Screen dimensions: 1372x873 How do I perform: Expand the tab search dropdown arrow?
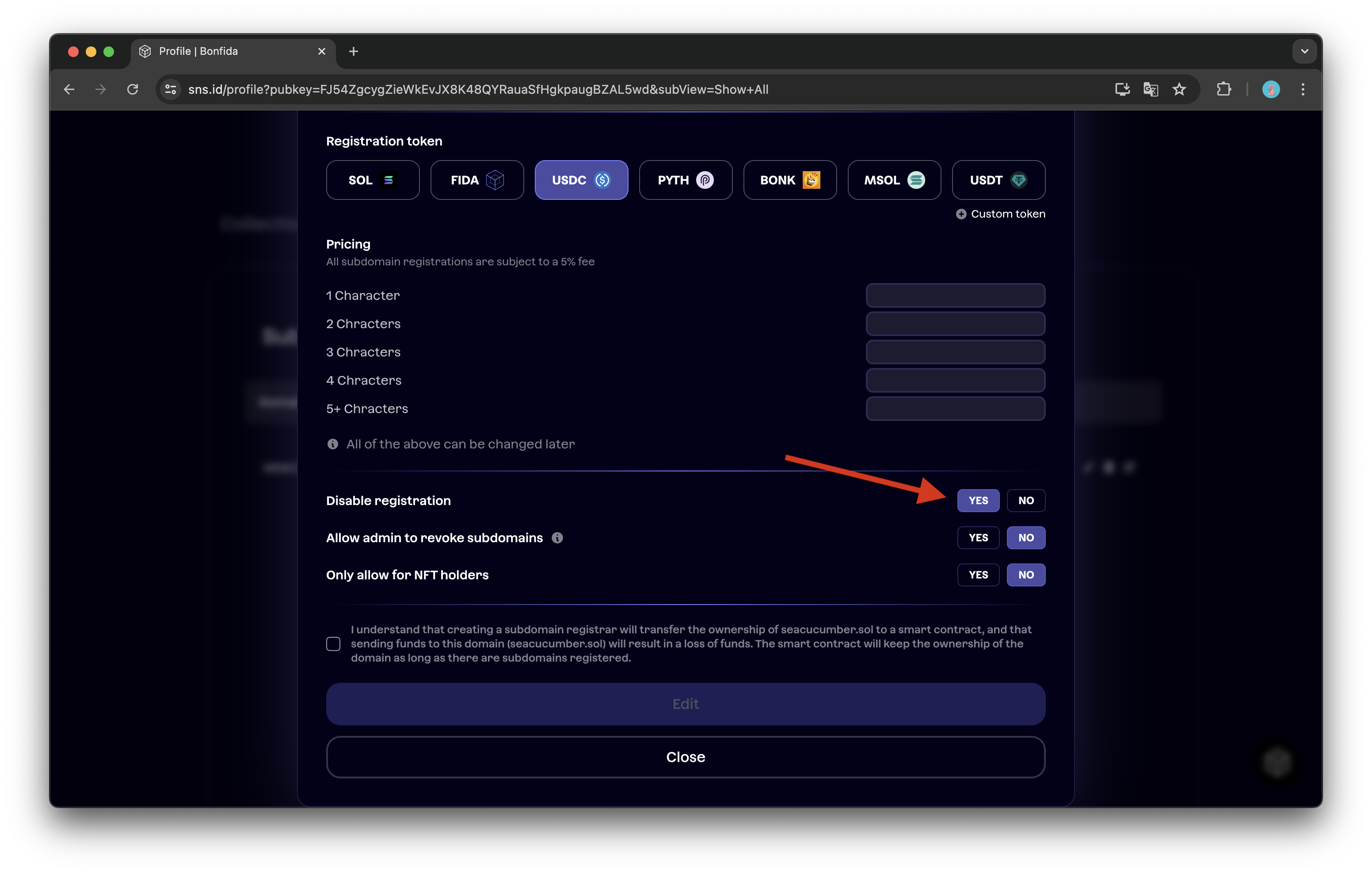(x=1304, y=51)
